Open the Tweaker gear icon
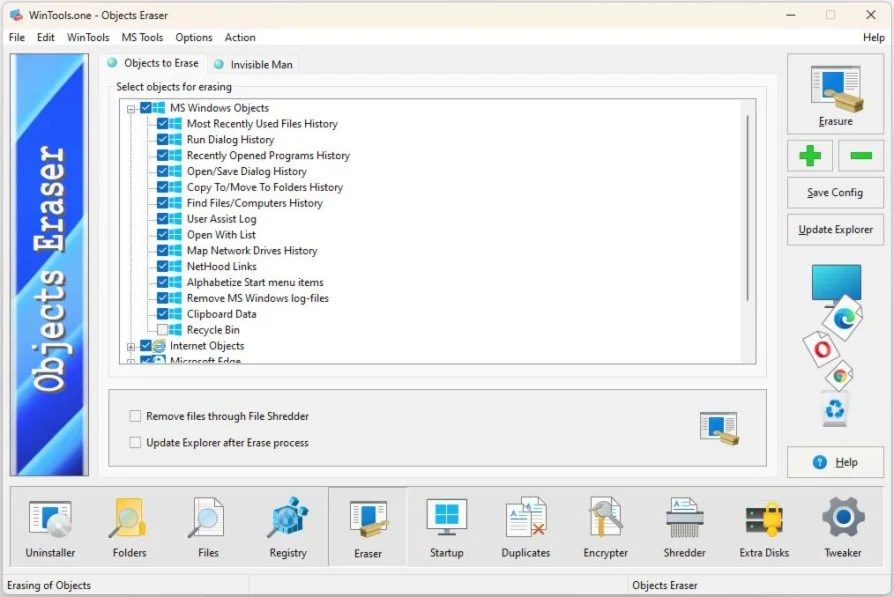Viewport: 894px width, 597px height. click(x=843, y=528)
